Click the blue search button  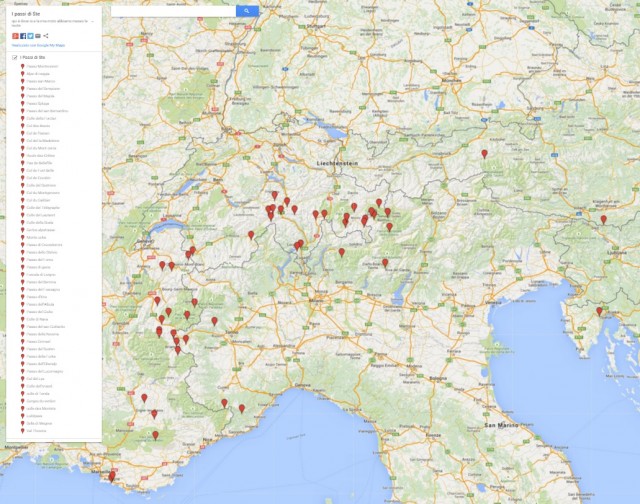click(247, 11)
